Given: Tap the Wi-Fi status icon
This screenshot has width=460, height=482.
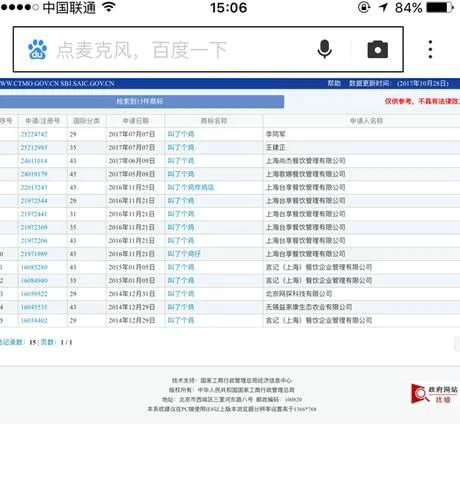Looking at the screenshot, I should click(x=109, y=7).
